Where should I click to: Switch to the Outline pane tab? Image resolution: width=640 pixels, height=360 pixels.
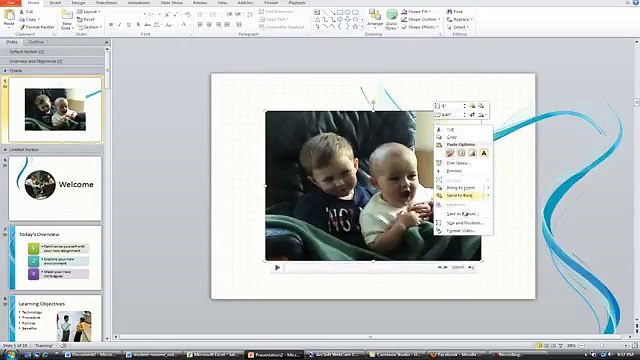point(36,42)
